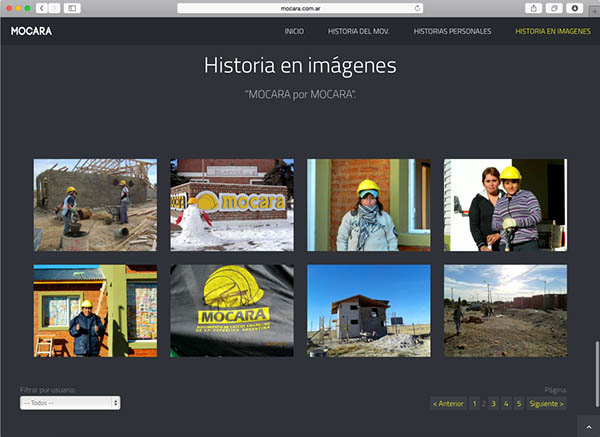Click the mocara.com.ar address bar
The image size is (600, 437).
(x=300, y=8)
